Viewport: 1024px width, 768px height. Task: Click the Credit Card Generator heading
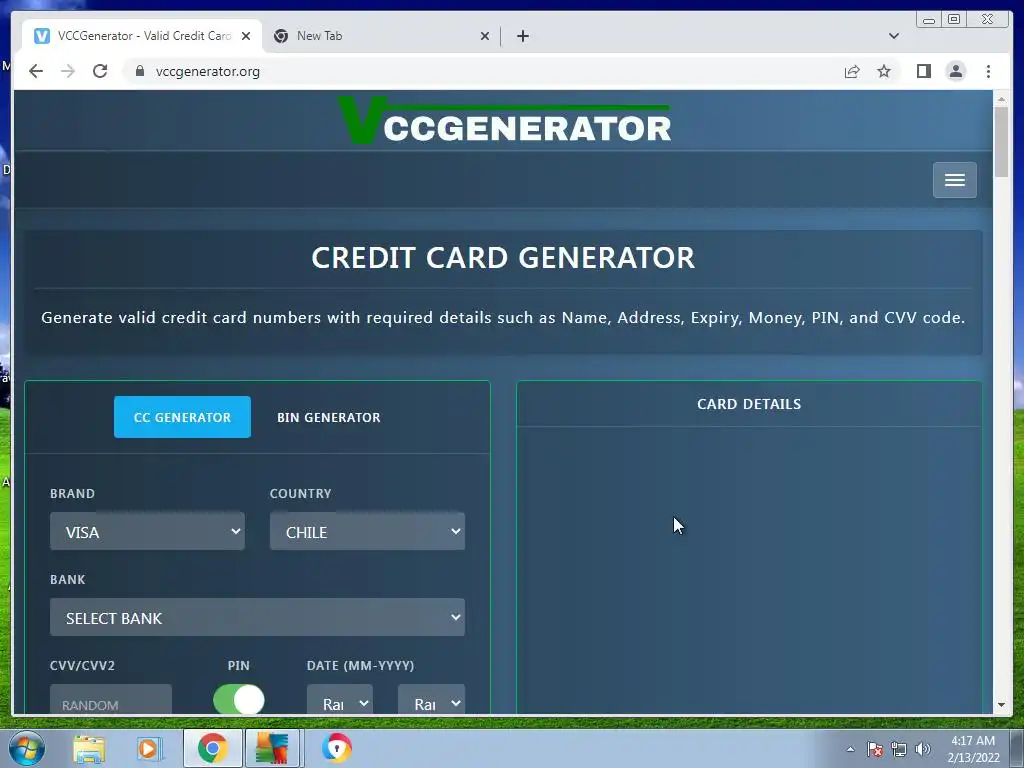[x=503, y=258]
